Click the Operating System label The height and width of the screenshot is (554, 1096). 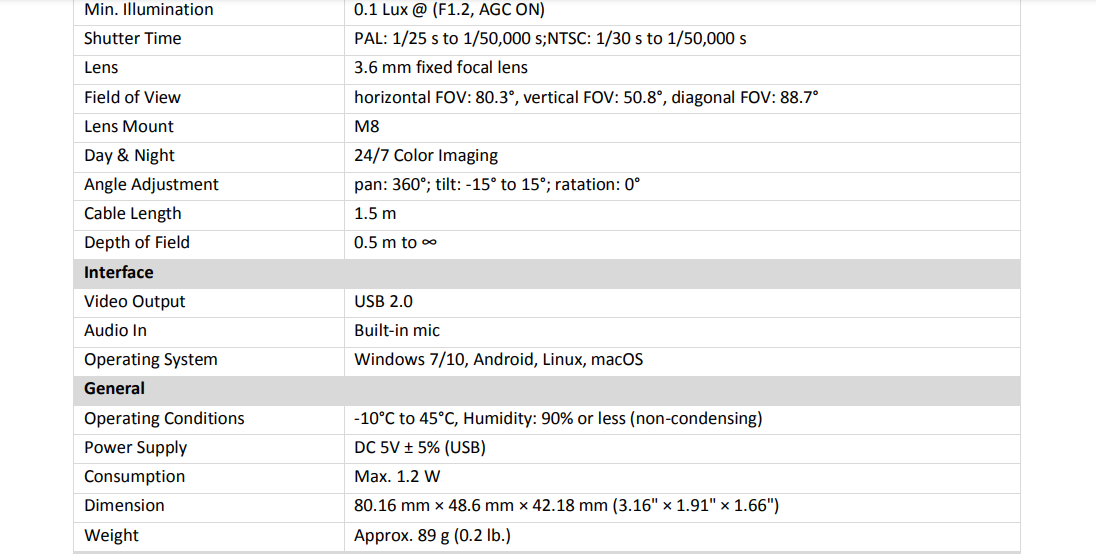(150, 360)
